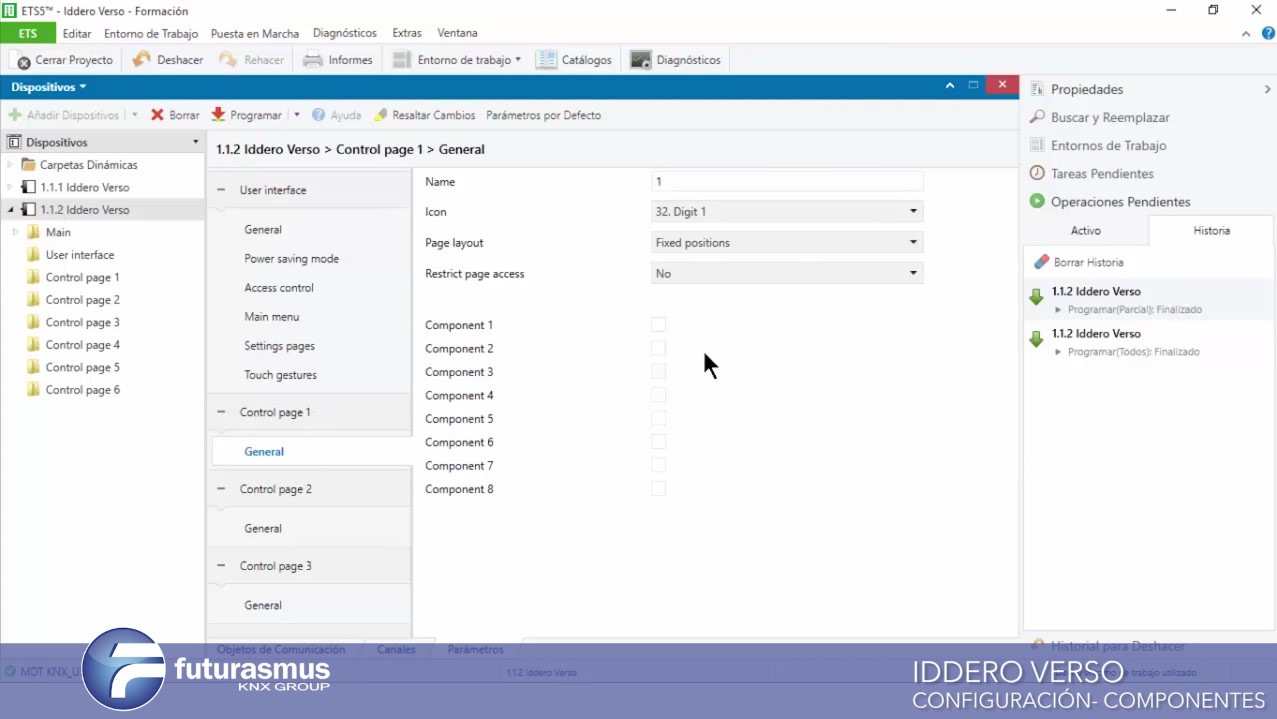Select Control page 3 in device tree
1277x719 pixels.
[82, 322]
